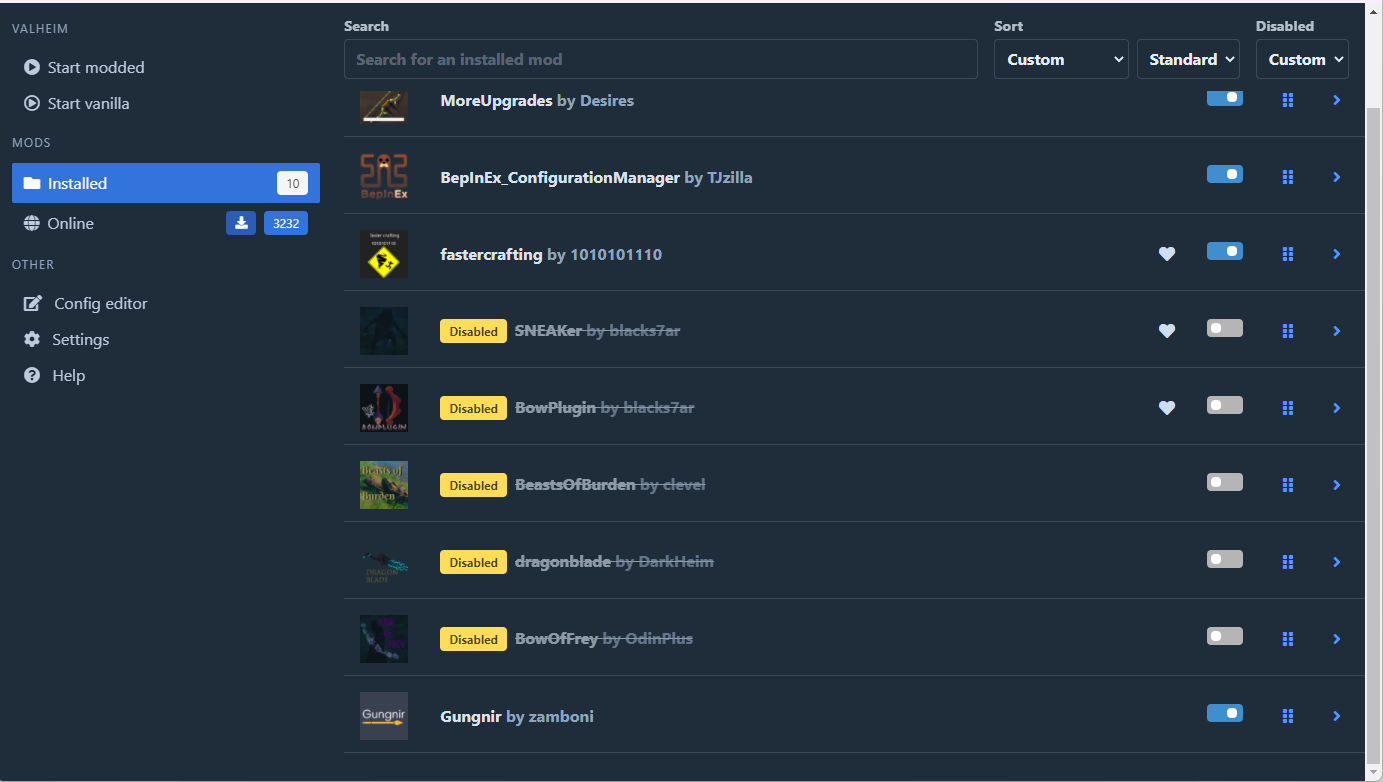Click the 'MoreUpgrades by Desires' mod name
This screenshot has height=782, width=1383.
537,100
